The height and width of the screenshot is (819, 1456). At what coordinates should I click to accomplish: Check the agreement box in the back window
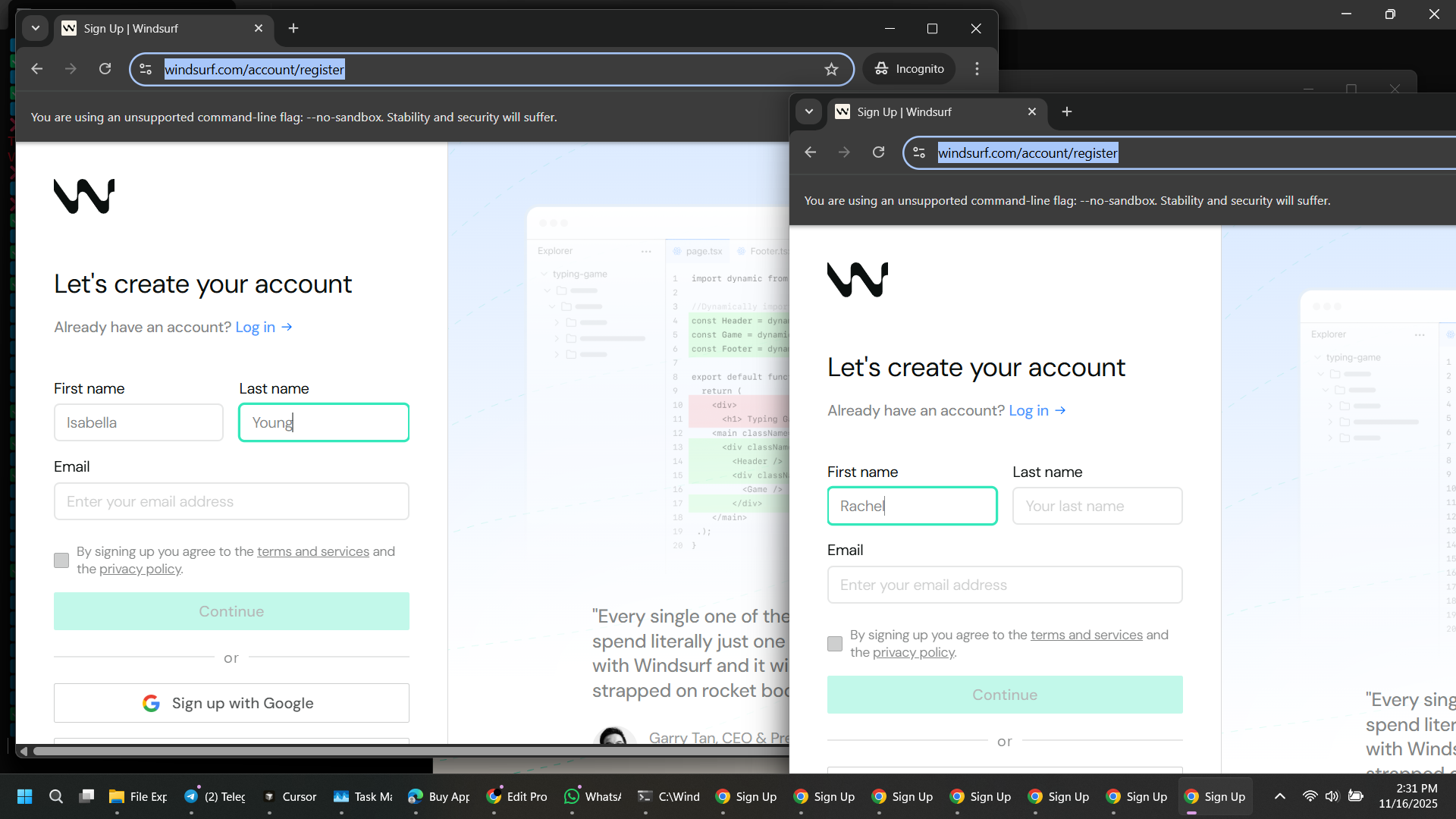(x=61, y=560)
